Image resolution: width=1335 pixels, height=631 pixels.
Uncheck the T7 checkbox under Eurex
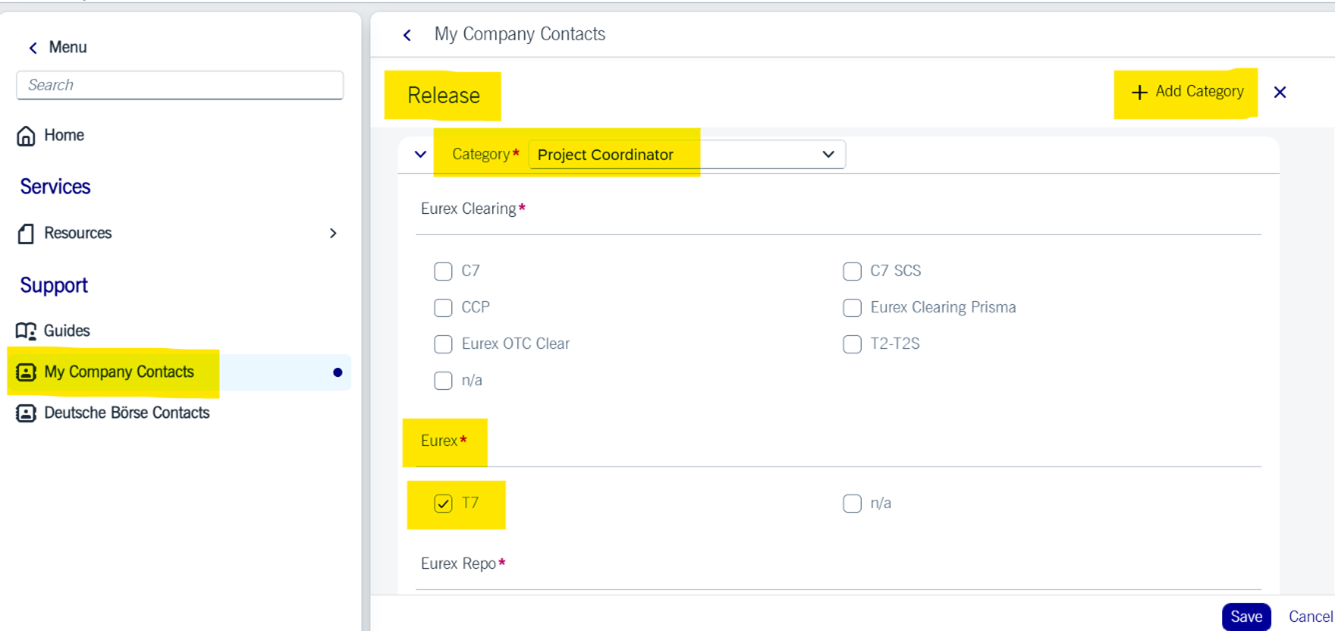[443, 504]
